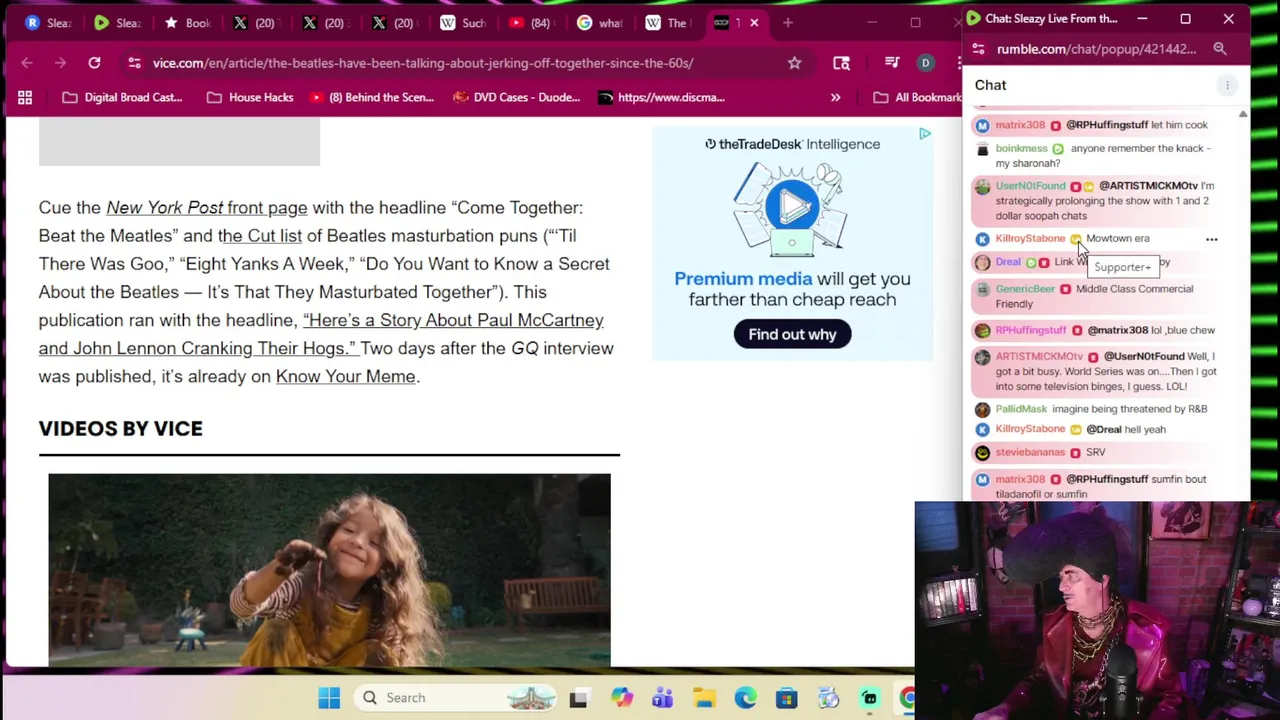Screen dimensions: 1280x720
Task: Open the browser profile avatar D
Action: (925, 63)
